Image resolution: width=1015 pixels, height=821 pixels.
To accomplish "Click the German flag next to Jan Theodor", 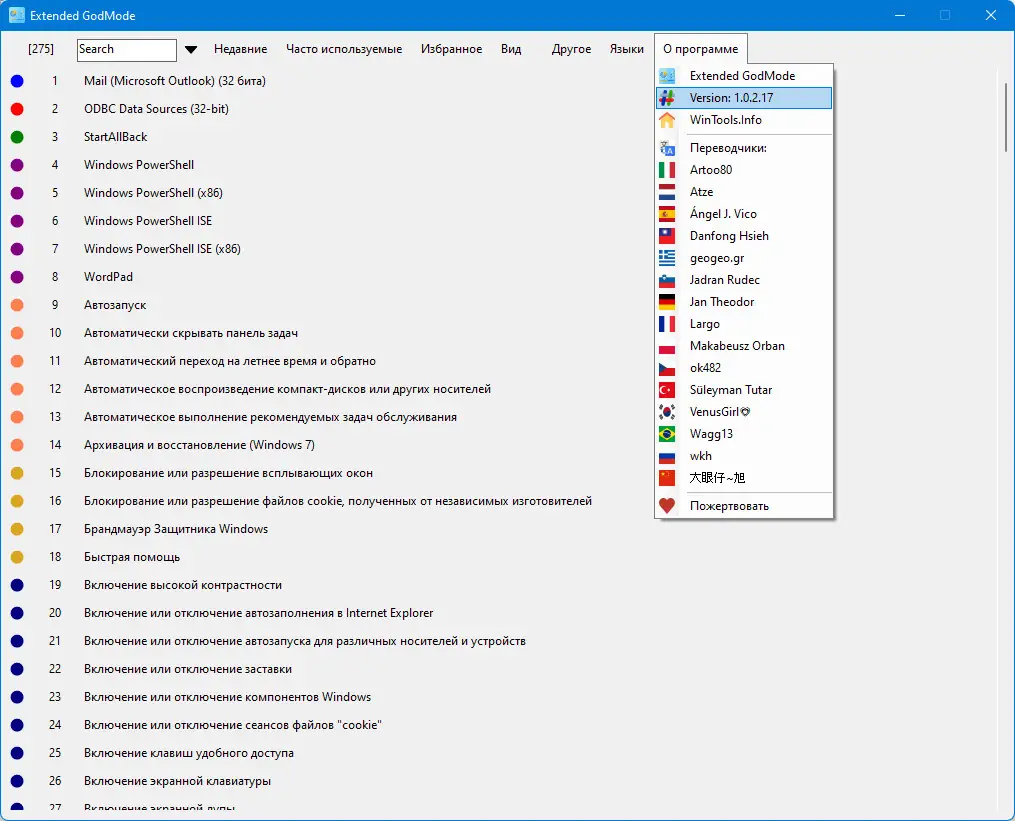I will point(667,302).
